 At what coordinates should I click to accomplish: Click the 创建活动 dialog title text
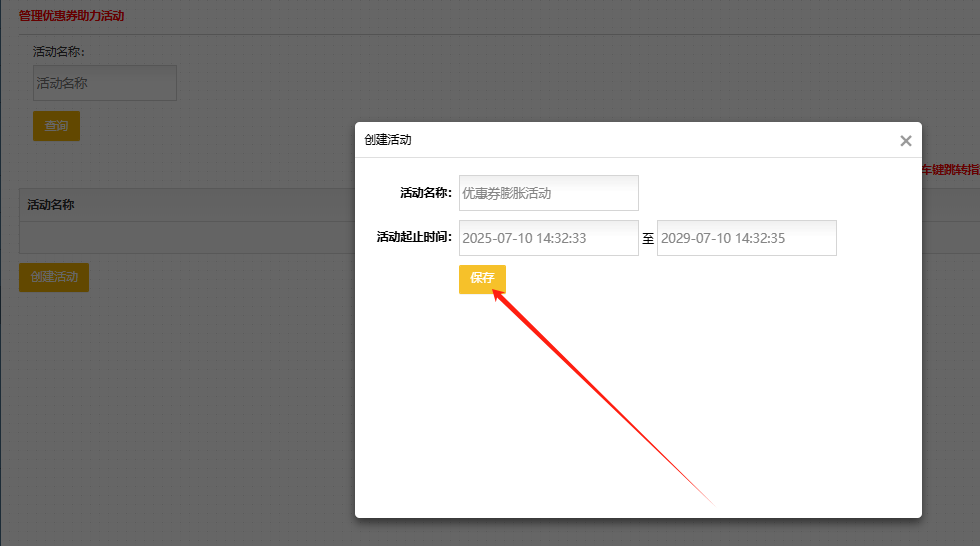click(388, 140)
